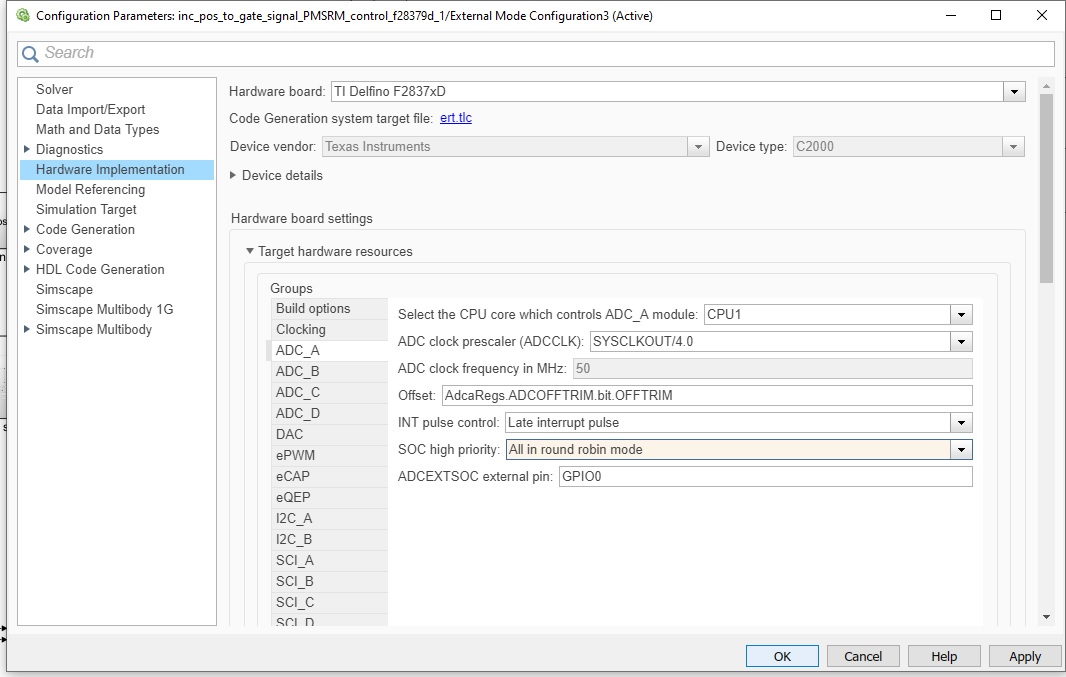Screen dimensions: 1066x677
Task: Open the Hardware board dropdown
Action: tap(1015, 92)
